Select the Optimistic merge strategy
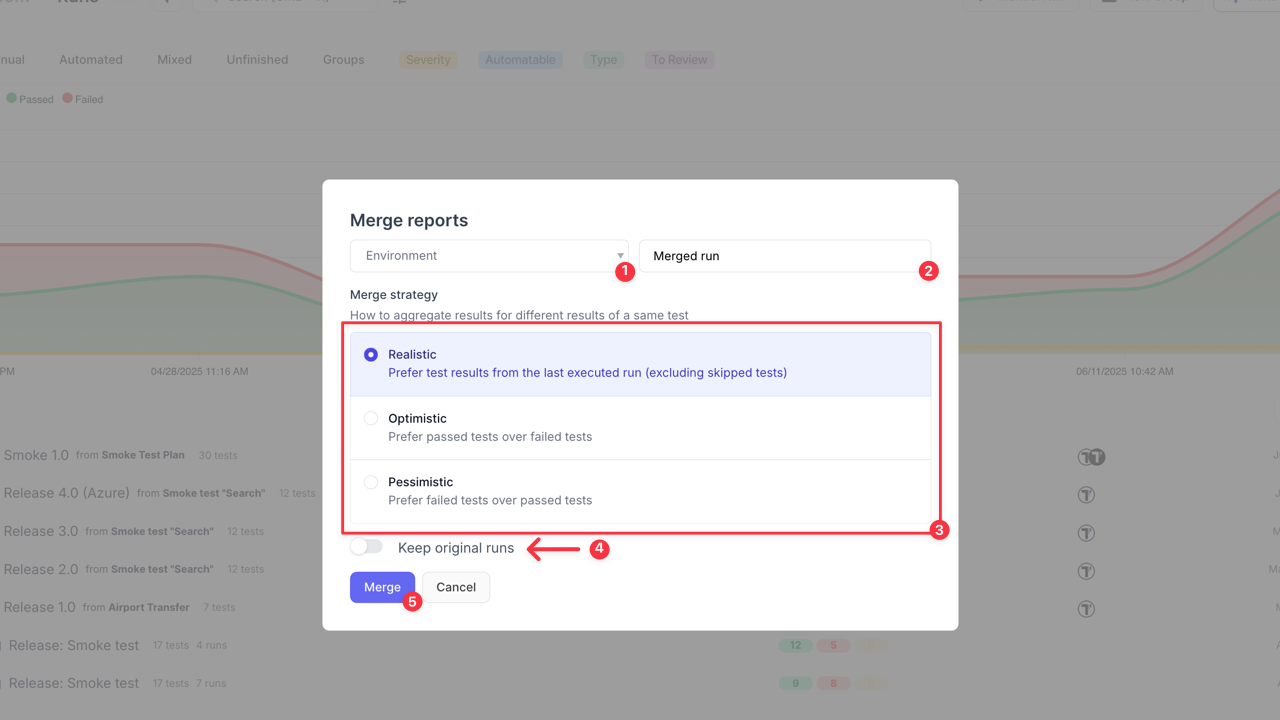 tap(371, 418)
